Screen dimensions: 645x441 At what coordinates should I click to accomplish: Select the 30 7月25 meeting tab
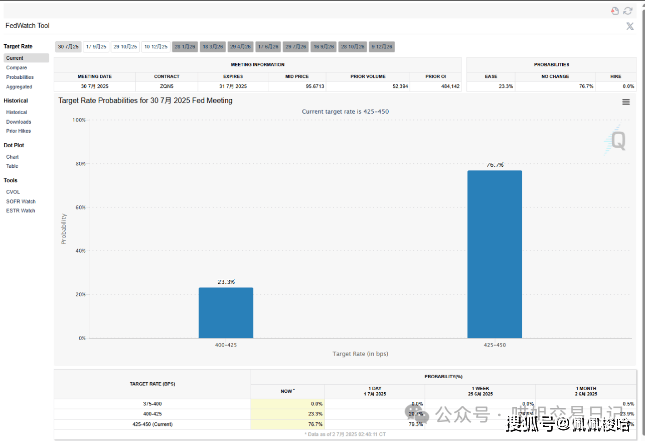tap(68, 47)
